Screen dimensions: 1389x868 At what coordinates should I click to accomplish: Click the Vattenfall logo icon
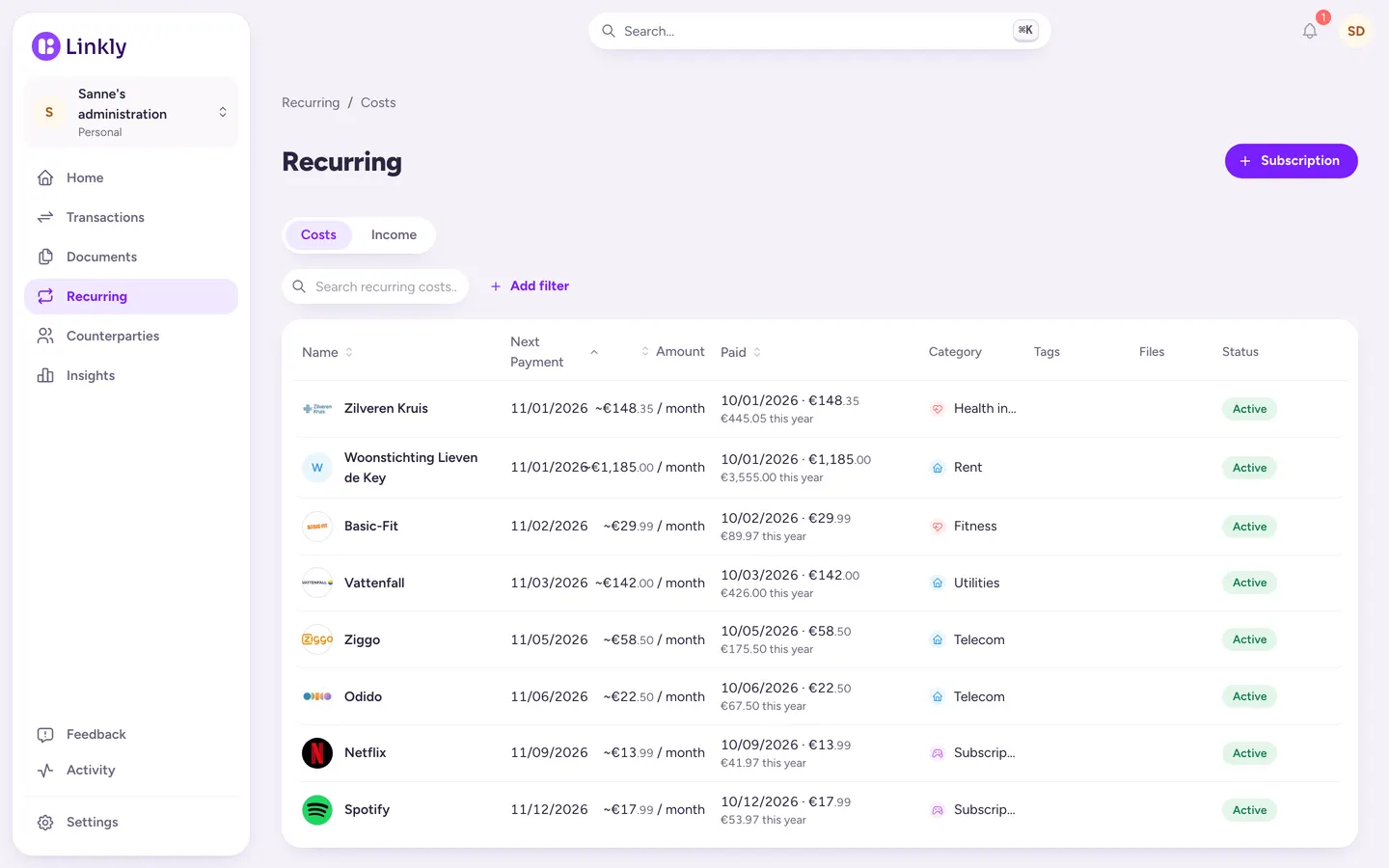[x=317, y=583]
